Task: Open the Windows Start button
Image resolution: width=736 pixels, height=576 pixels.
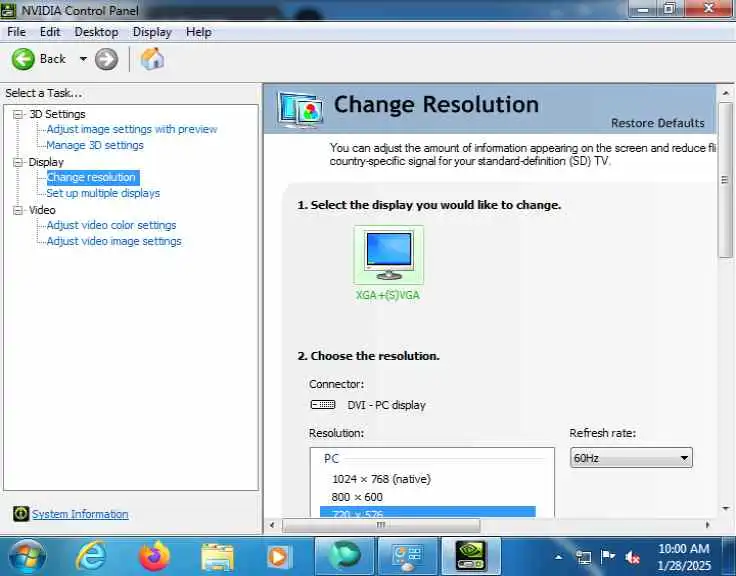Action: [x=28, y=556]
